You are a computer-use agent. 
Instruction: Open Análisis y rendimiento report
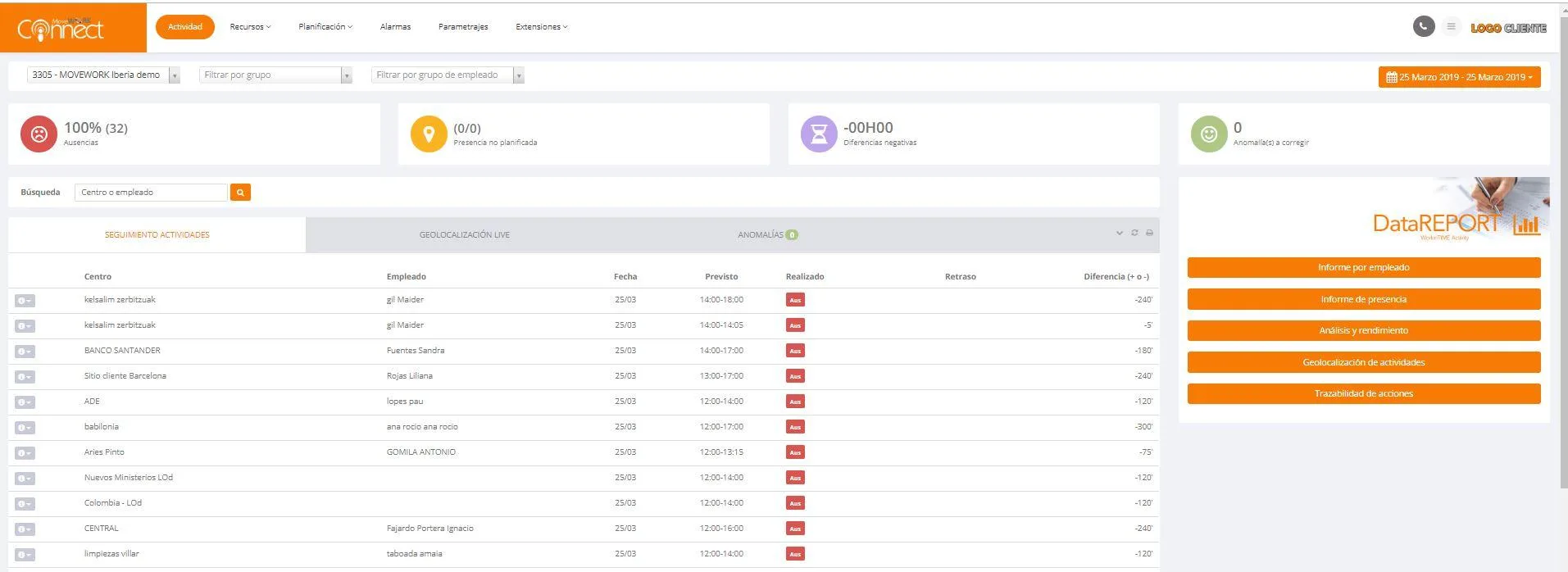(x=1364, y=331)
